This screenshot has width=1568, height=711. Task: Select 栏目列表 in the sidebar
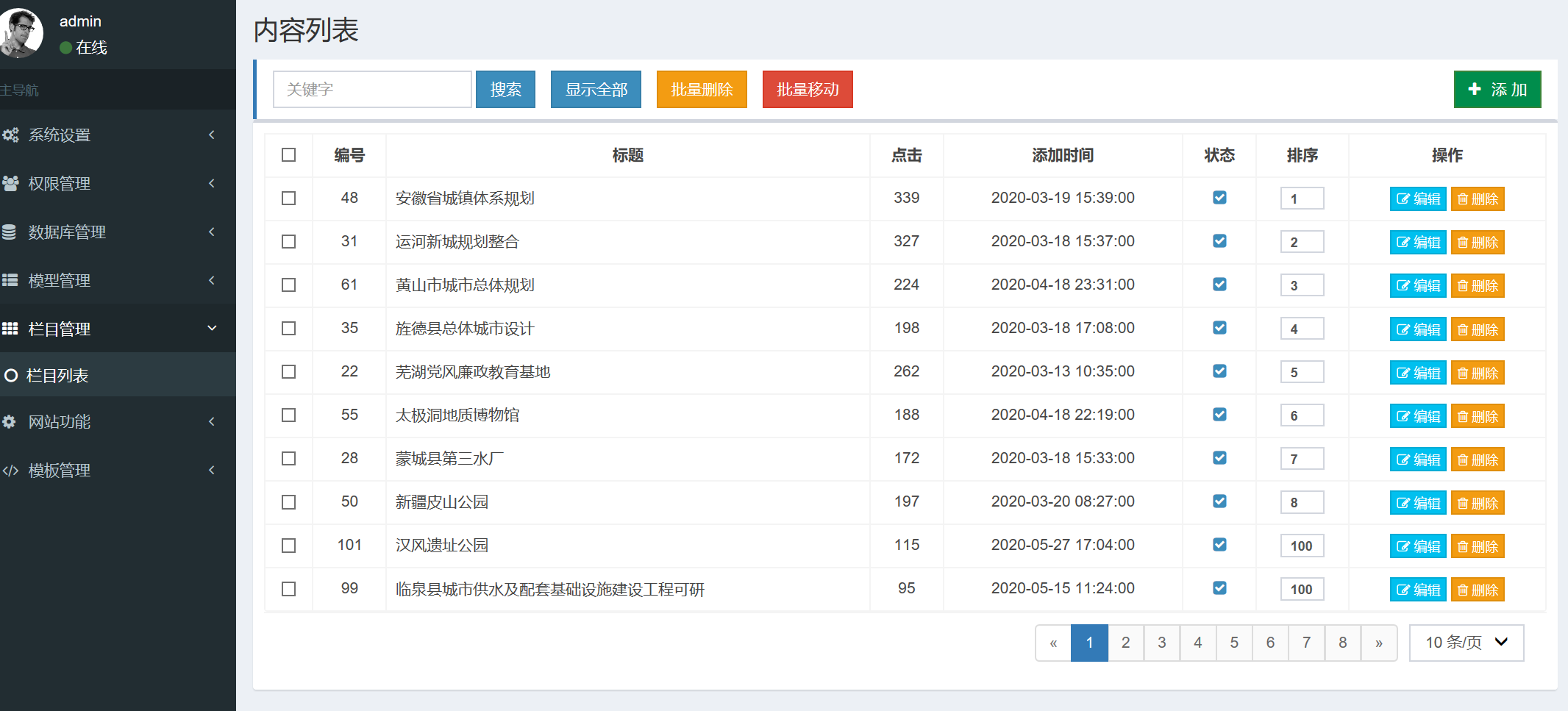(118, 376)
